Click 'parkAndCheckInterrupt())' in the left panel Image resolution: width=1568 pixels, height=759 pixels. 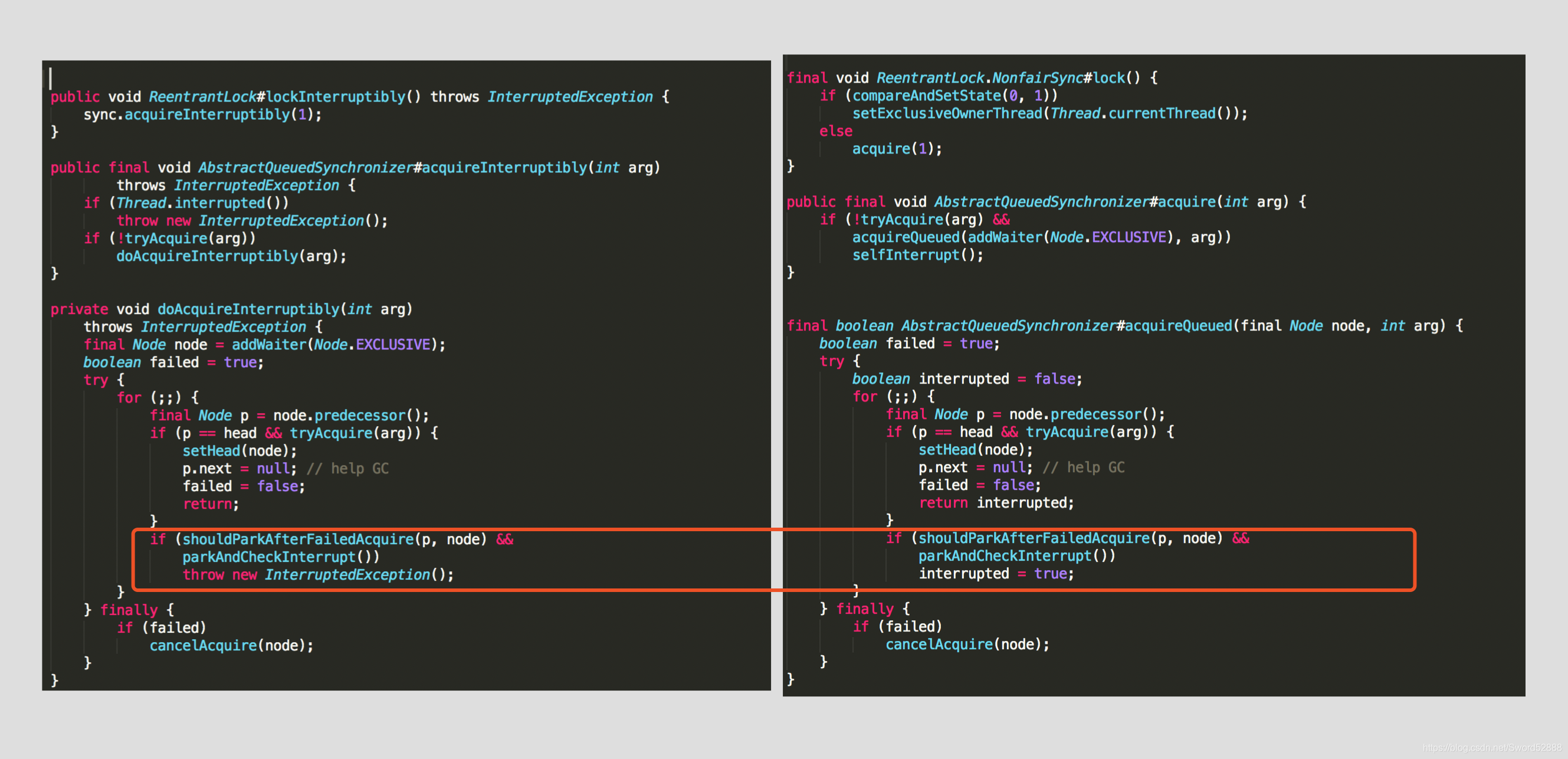[281, 557]
